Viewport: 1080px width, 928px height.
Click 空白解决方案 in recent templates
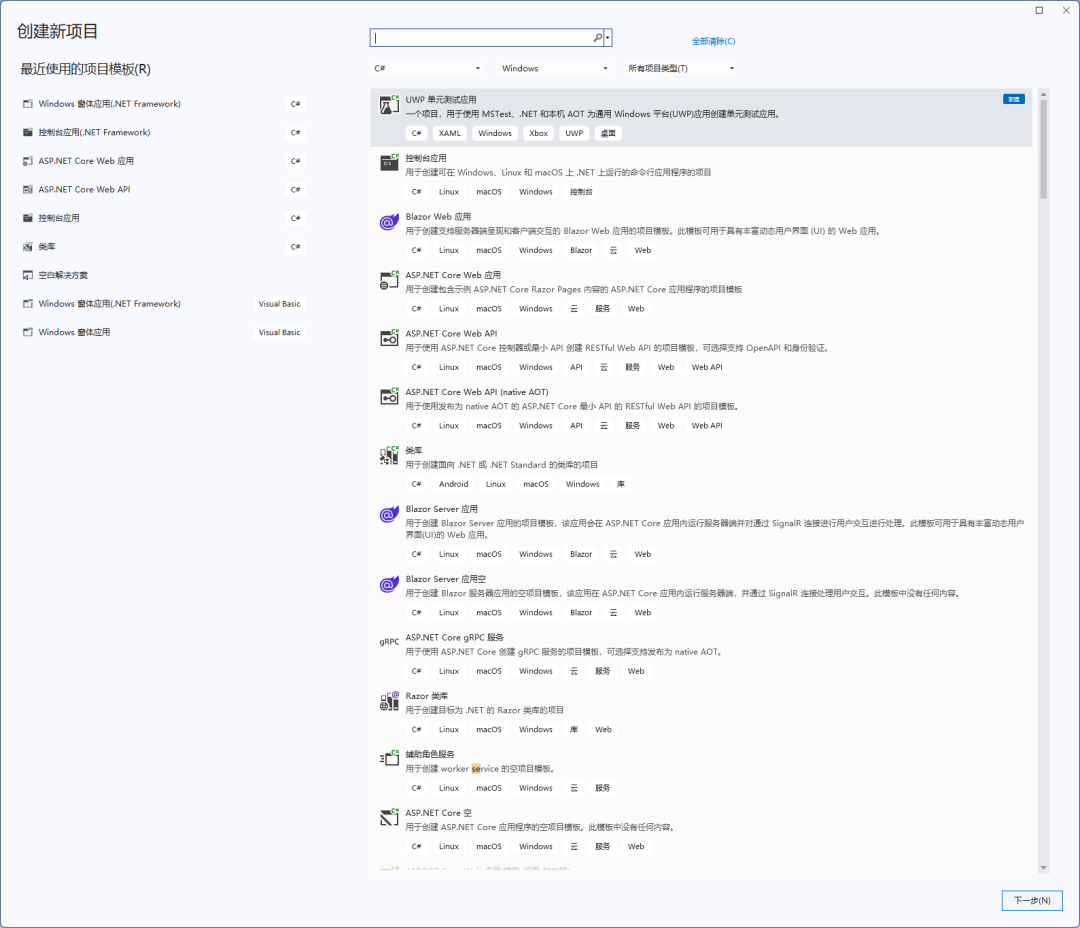tap(63, 275)
